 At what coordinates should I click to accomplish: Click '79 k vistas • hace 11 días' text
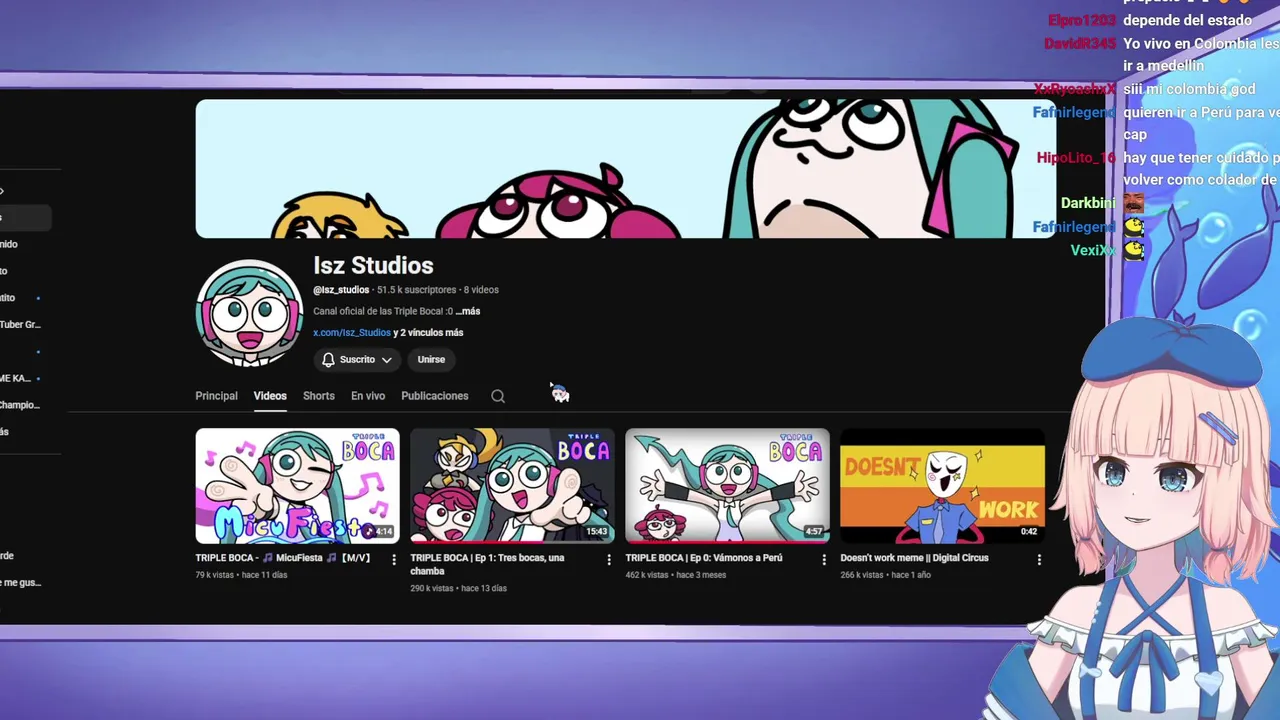tap(241, 575)
